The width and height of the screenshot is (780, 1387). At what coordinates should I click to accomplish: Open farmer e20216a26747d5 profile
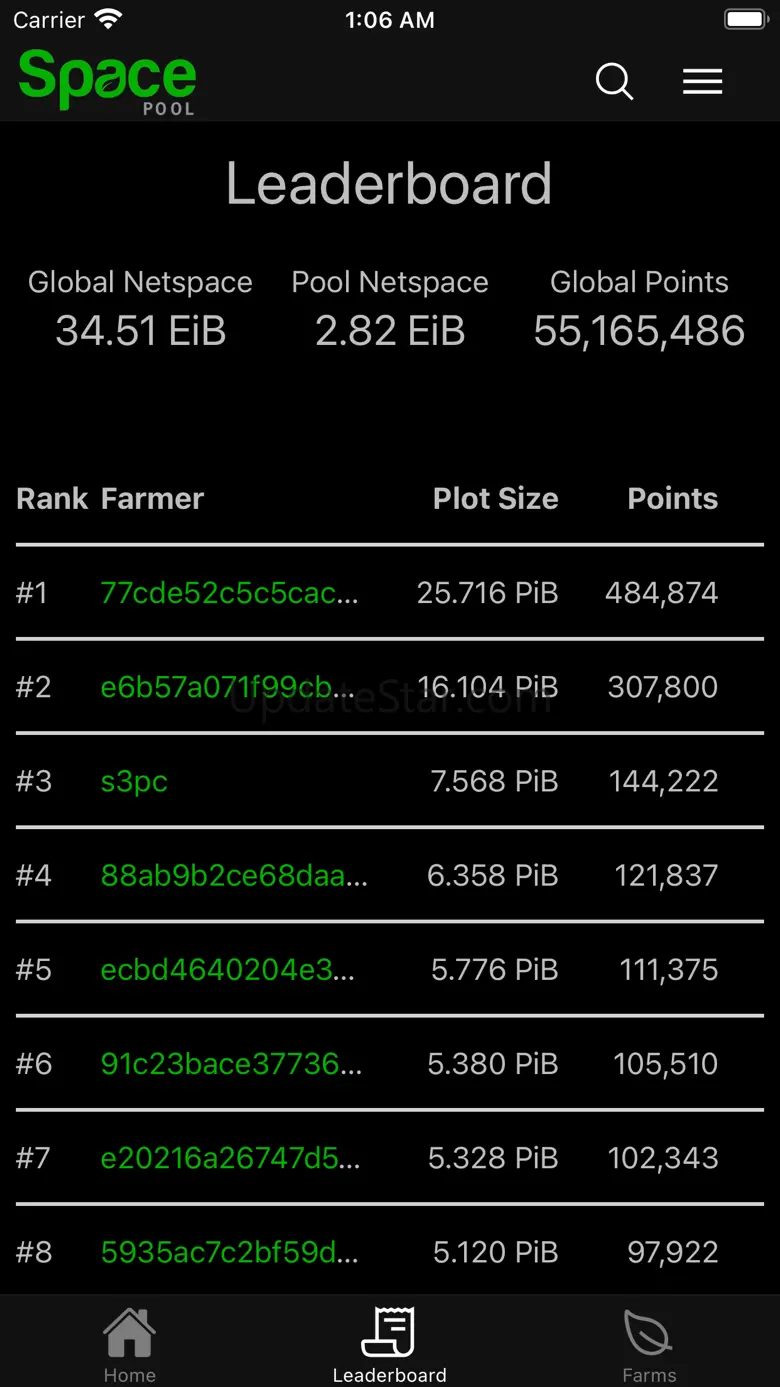(x=230, y=1157)
